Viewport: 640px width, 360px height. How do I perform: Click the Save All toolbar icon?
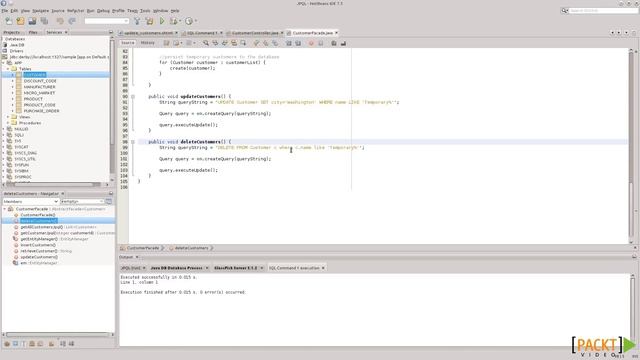point(44,21)
